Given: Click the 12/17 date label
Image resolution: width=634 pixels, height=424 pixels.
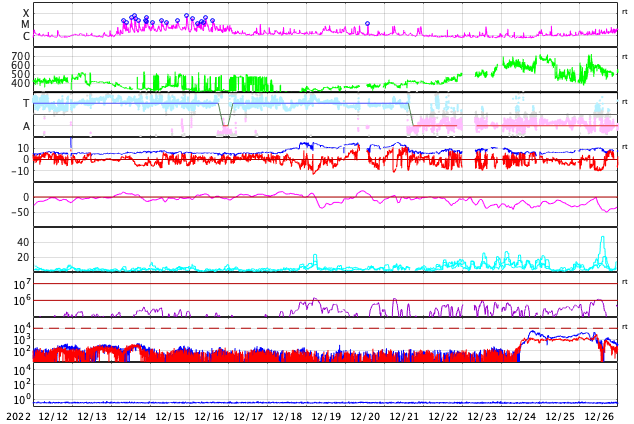Looking at the screenshot, I should 248,417.
